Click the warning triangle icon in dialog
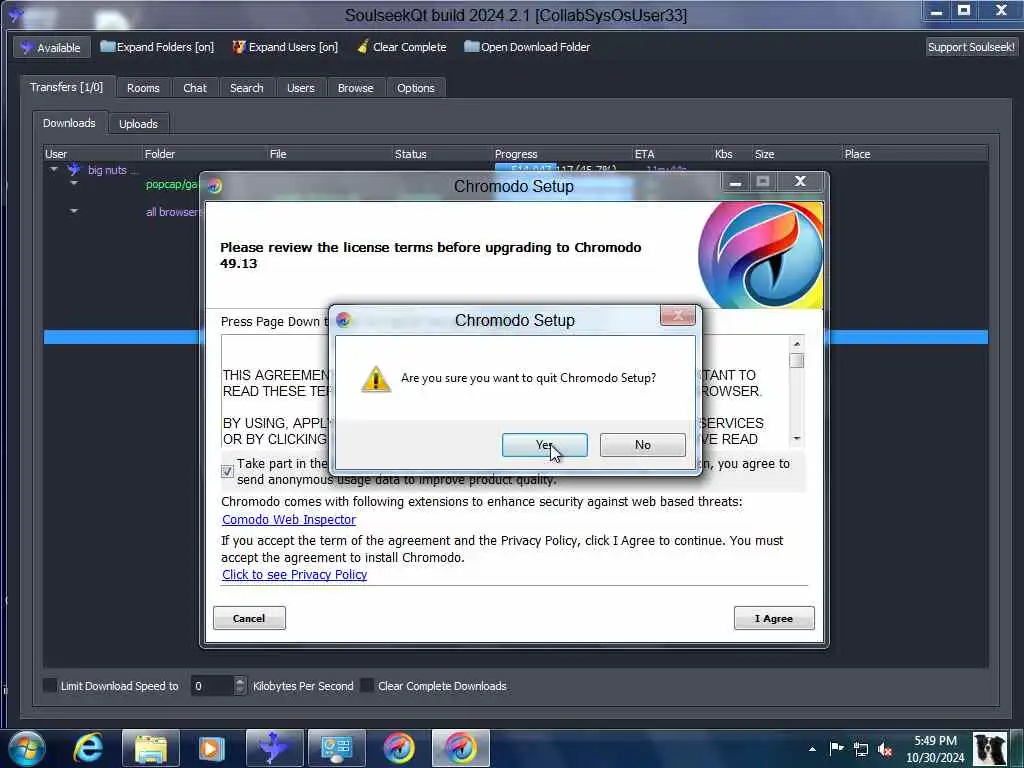 coord(376,379)
